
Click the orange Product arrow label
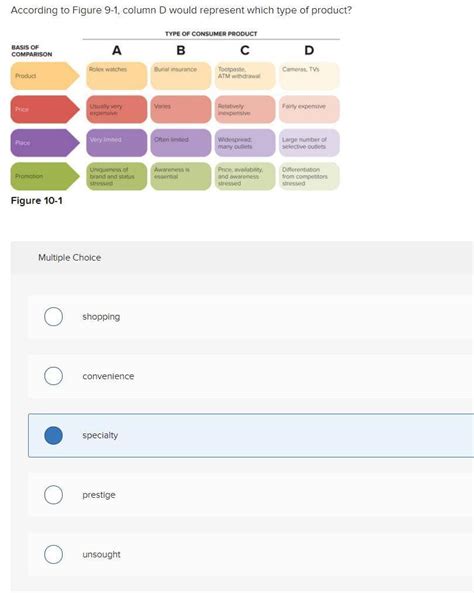tap(45, 76)
